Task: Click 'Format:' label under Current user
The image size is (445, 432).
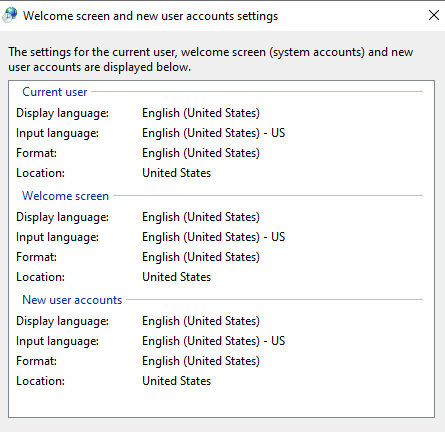Action: [36, 153]
